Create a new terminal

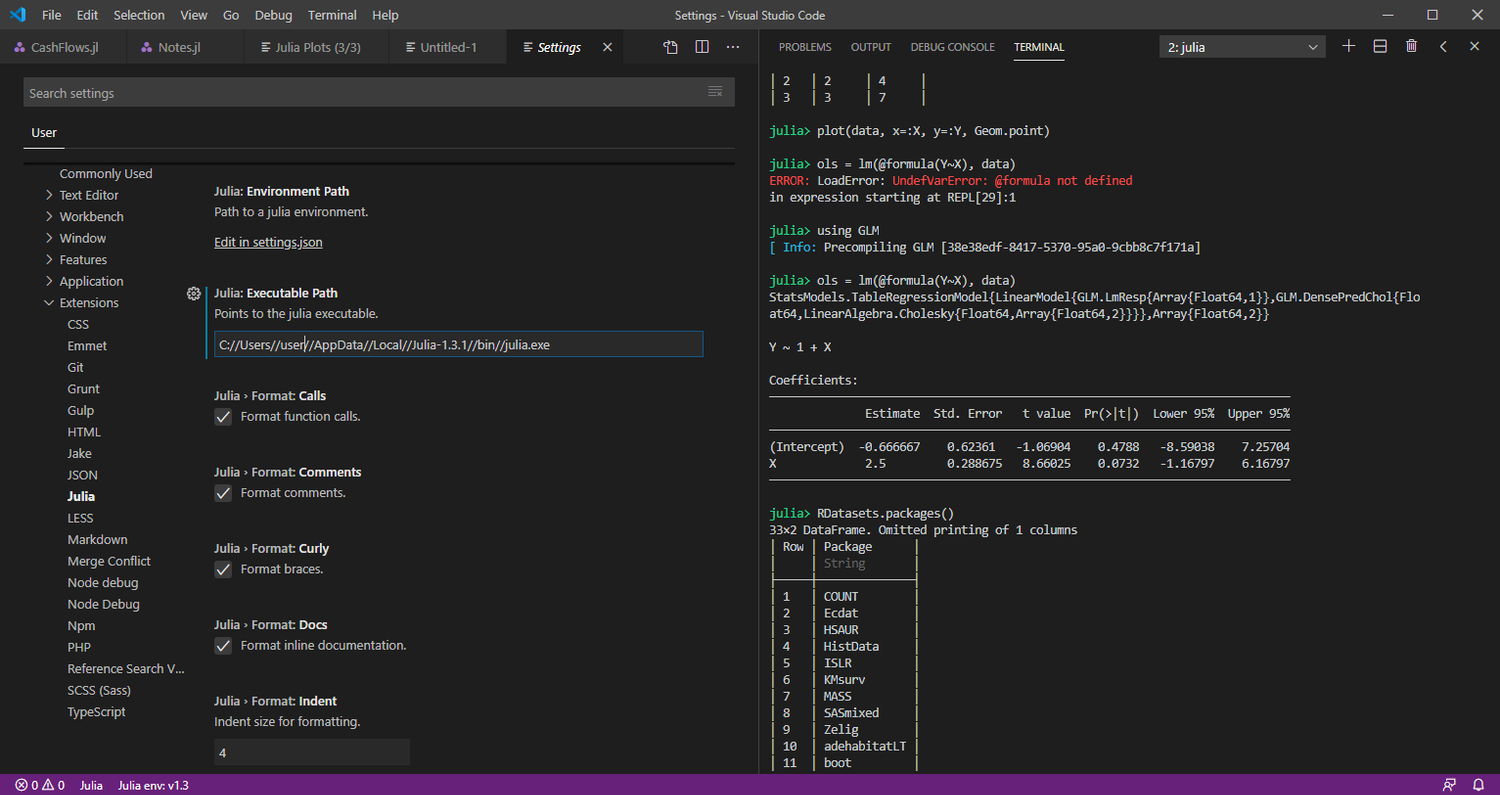(x=1348, y=46)
